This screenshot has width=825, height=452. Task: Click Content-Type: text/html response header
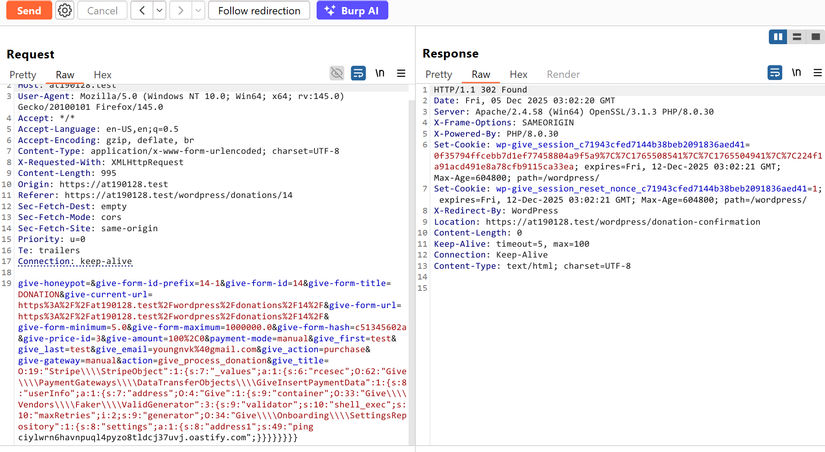pyautogui.click(x=532, y=266)
